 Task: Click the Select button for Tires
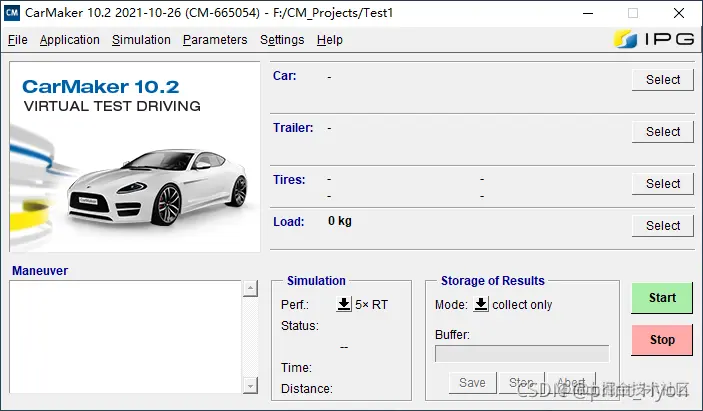coord(663,184)
